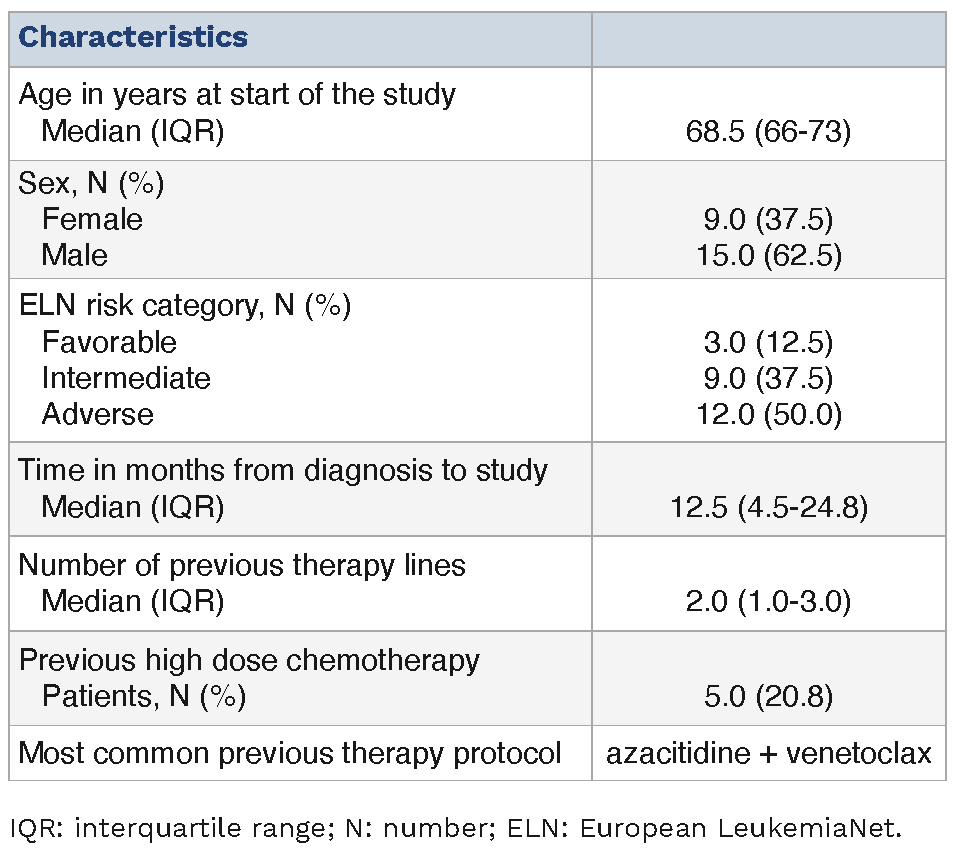Select the Intermediate row label
Viewport: 953px width, 852px height.
tap(126, 378)
